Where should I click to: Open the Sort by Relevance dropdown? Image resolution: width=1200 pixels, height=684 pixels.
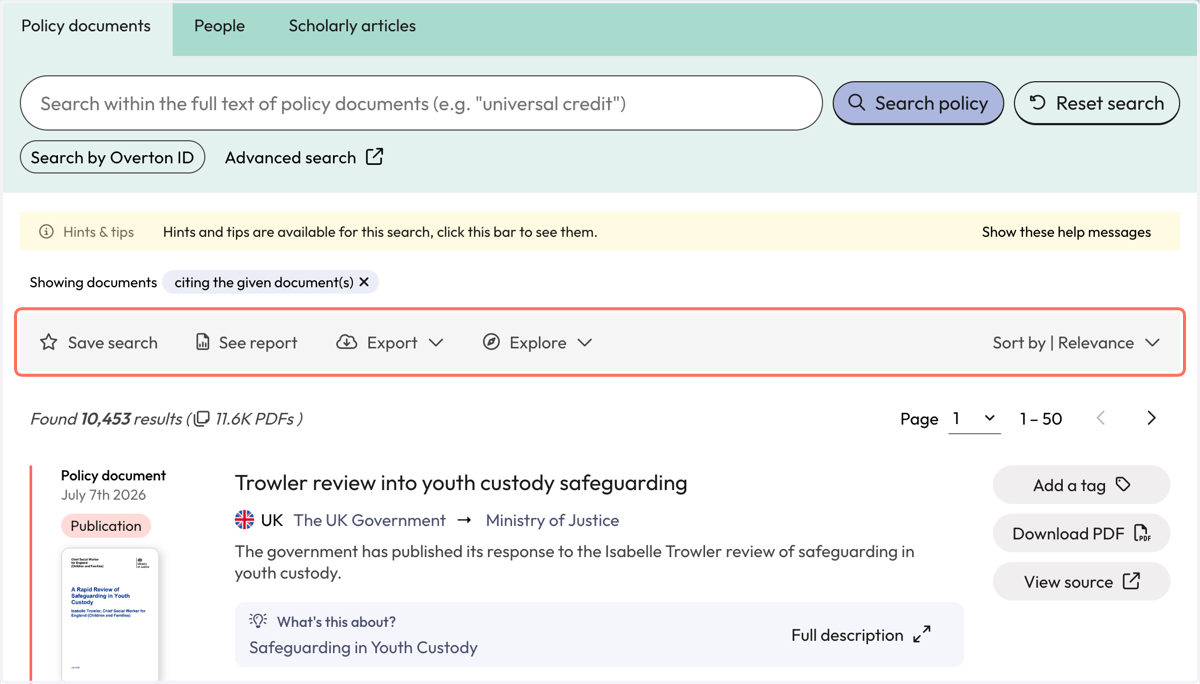[x=1076, y=342]
